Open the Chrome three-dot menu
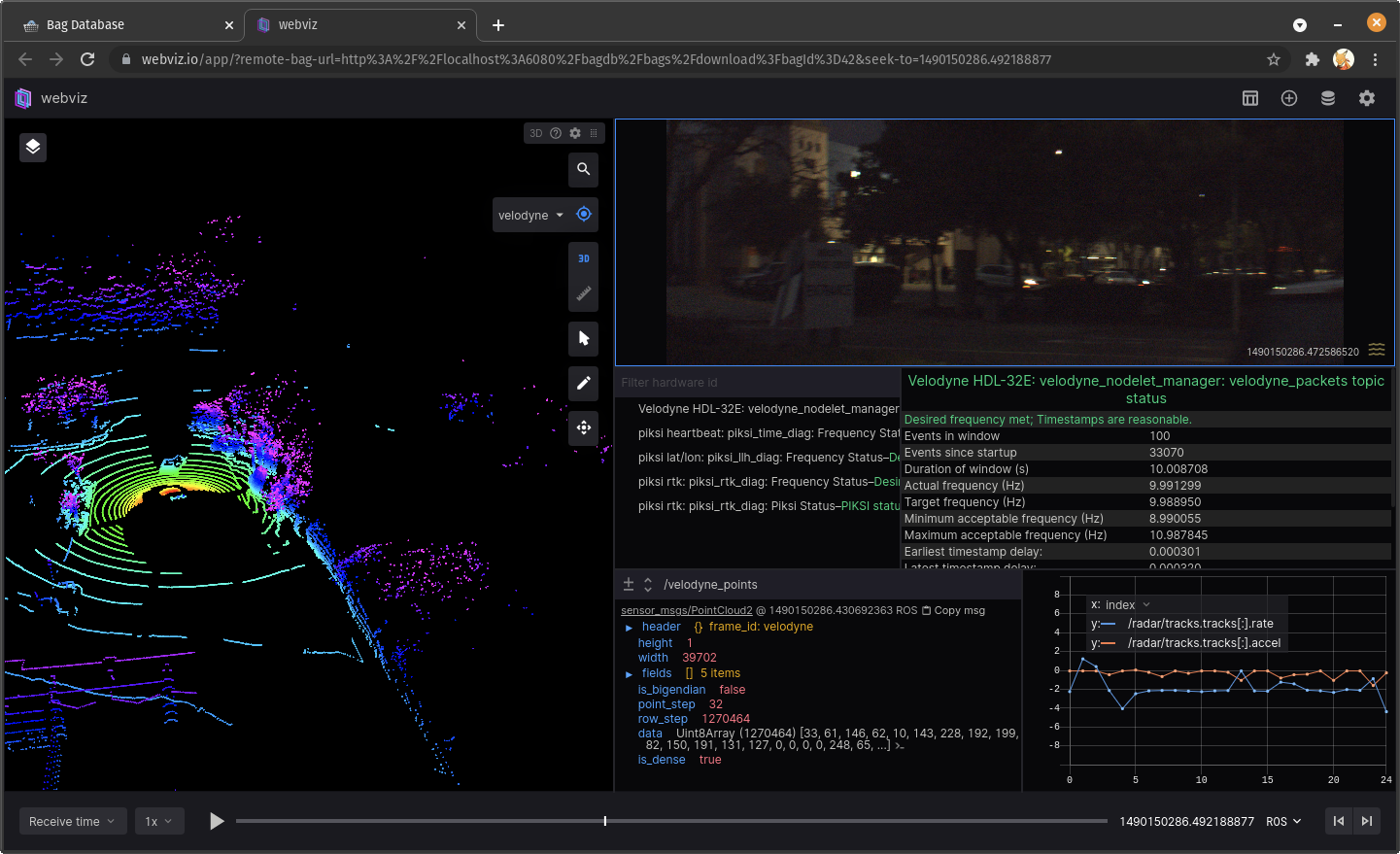Image resolution: width=1400 pixels, height=854 pixels. (x=1375, y=59)
